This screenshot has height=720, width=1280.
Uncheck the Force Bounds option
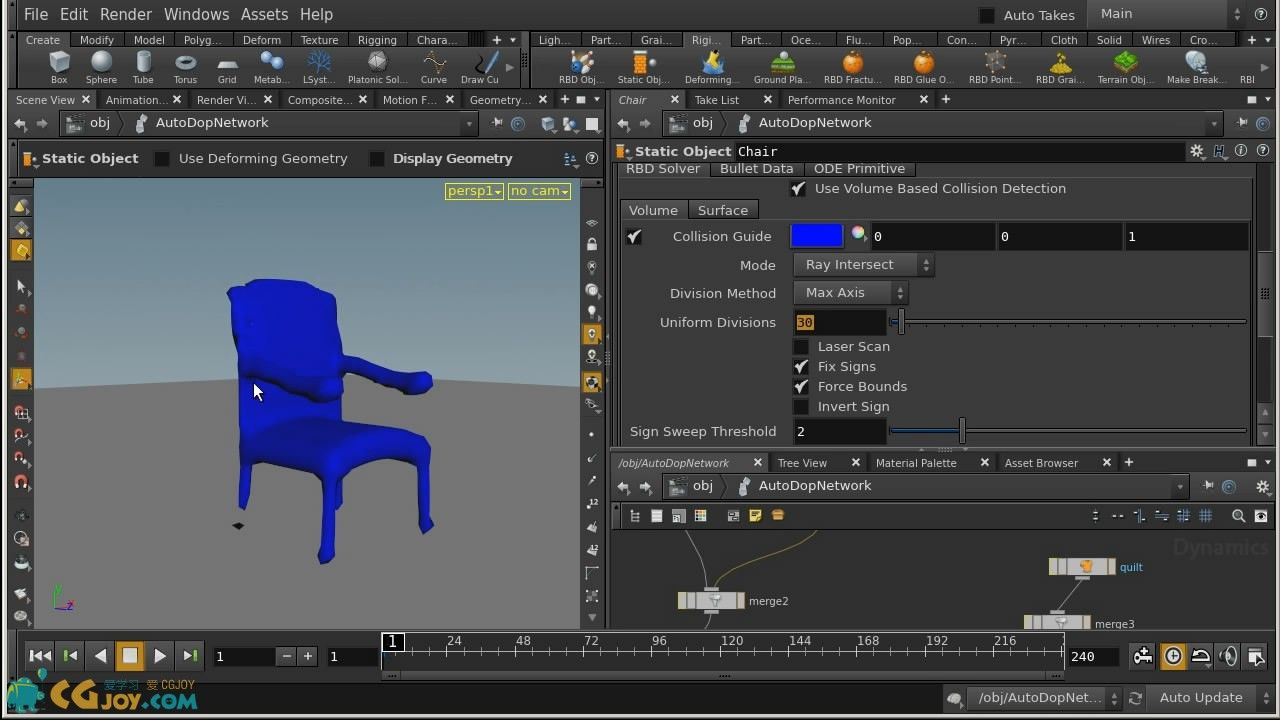tap(801, 387)
